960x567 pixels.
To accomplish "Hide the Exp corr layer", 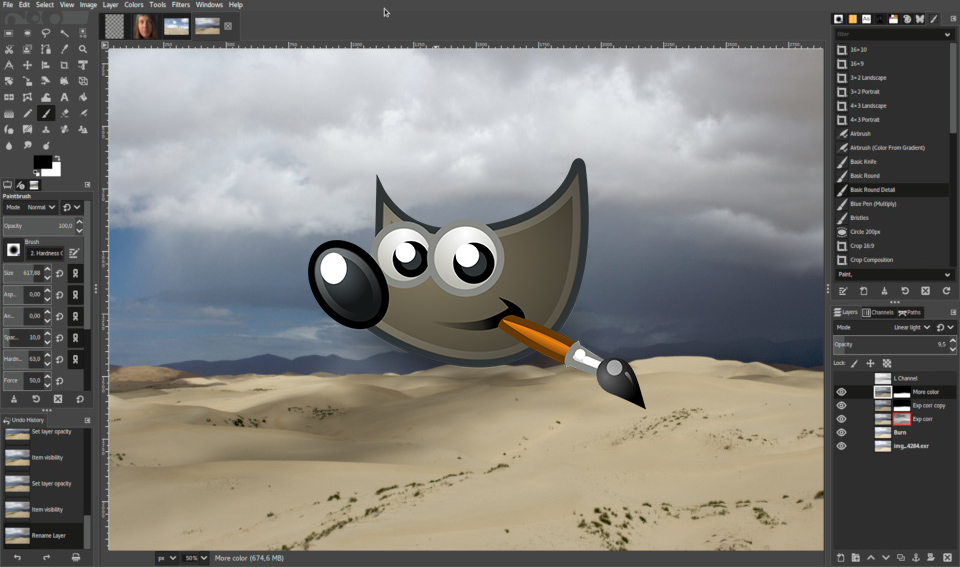I will [x=841, y=419].
